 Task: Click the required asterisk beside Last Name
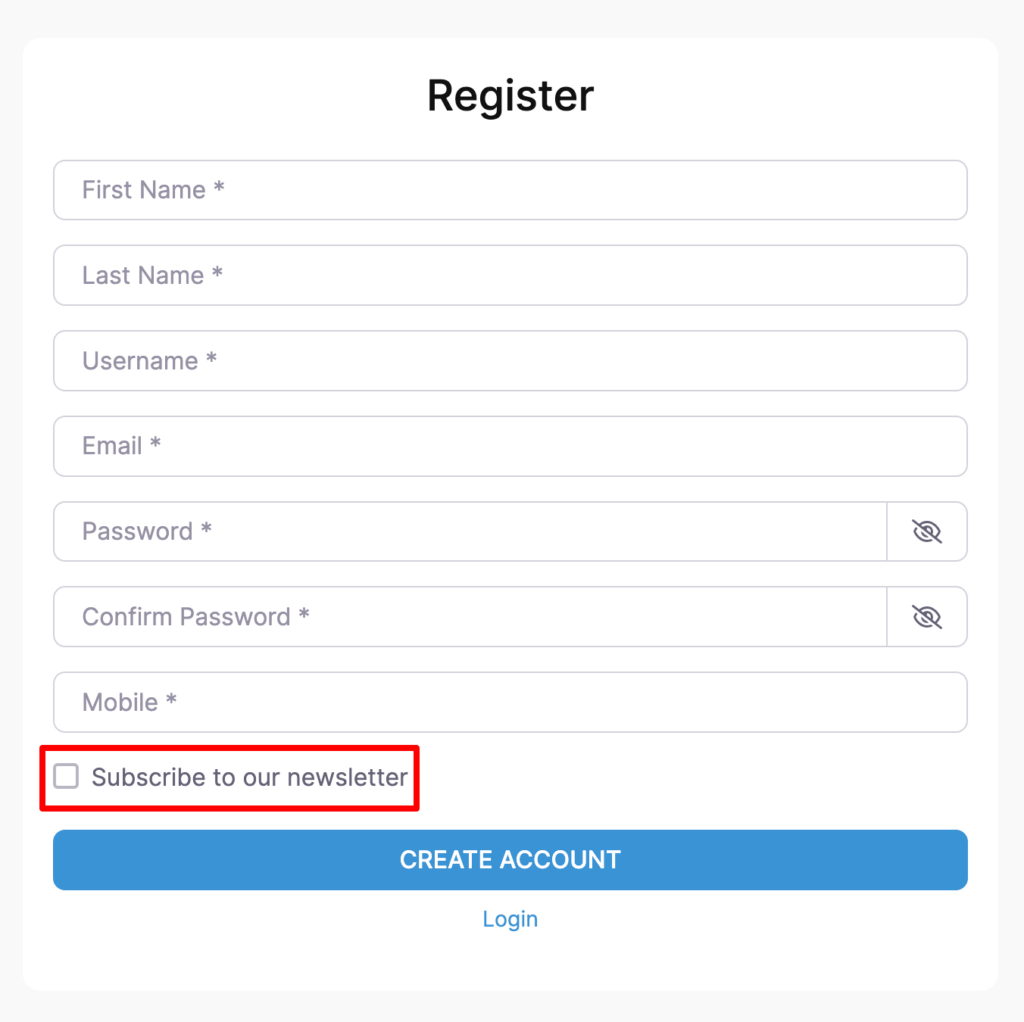[217, 273]
